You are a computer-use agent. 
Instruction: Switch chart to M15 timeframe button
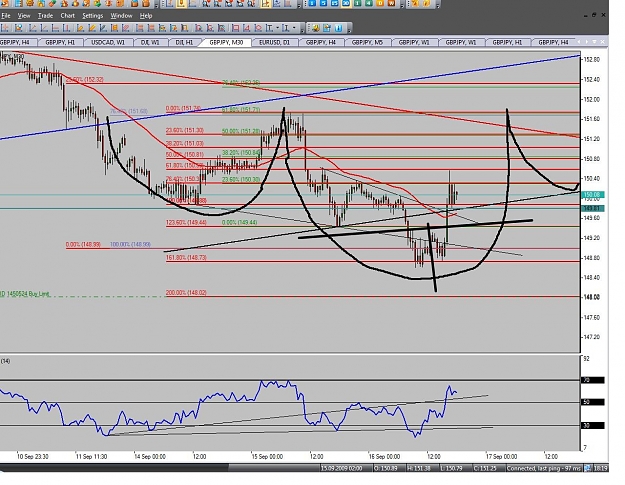pyautogui.click(x=334, y=4)
